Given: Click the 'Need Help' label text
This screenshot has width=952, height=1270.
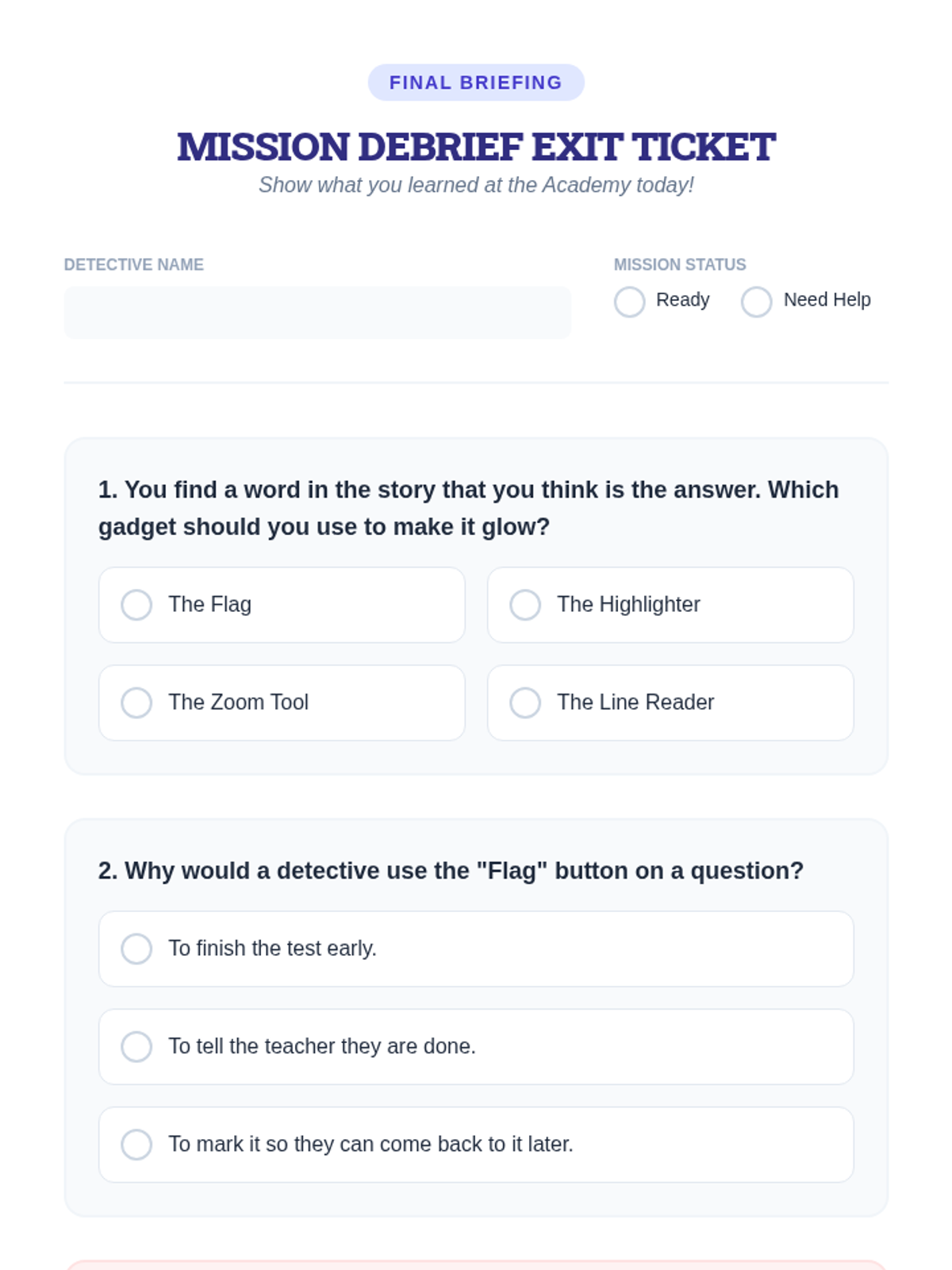Looking at the screenshot, I should (x=827, y=299).
